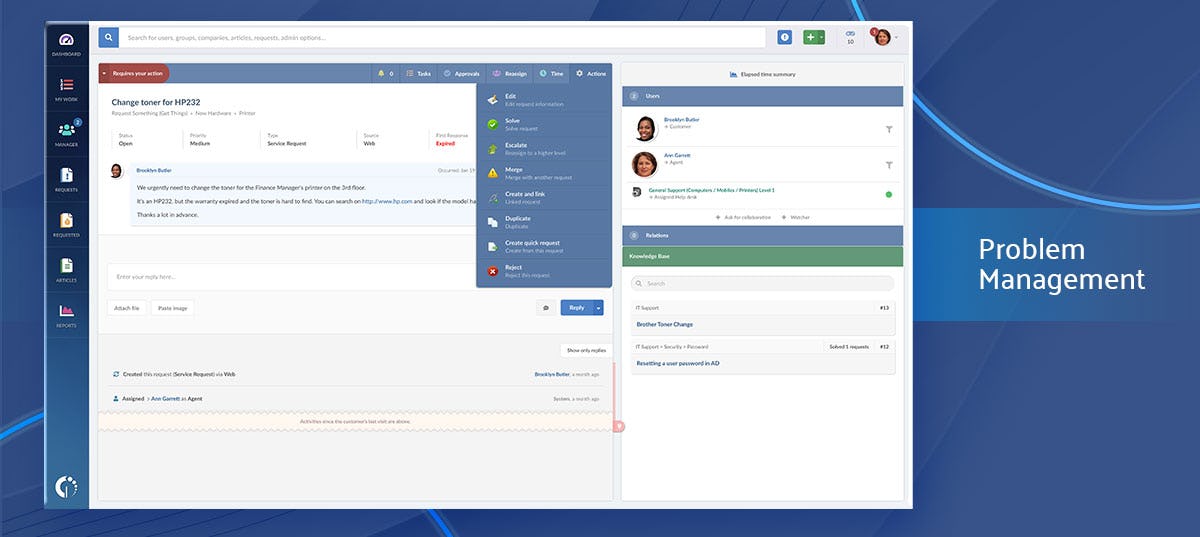
Task: Toggle the Actions gear menu
Action: (x=591, y=73)
